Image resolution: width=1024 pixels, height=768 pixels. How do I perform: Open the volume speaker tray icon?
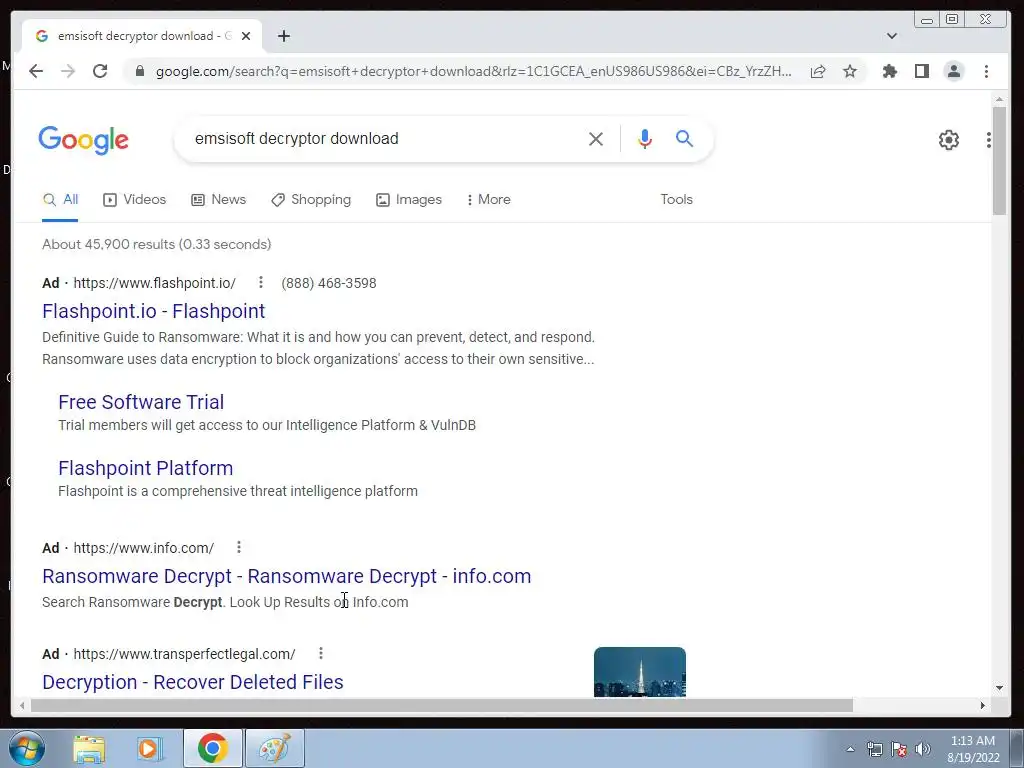coord(922,749)
